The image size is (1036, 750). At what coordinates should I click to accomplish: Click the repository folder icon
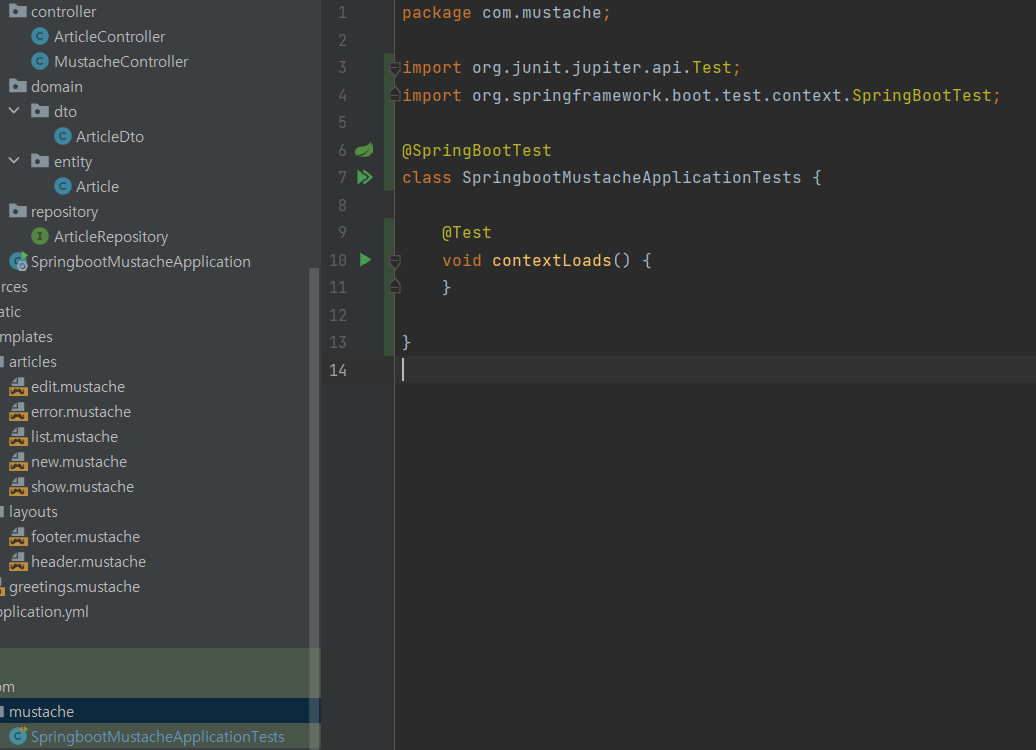[x=18, y=211]
